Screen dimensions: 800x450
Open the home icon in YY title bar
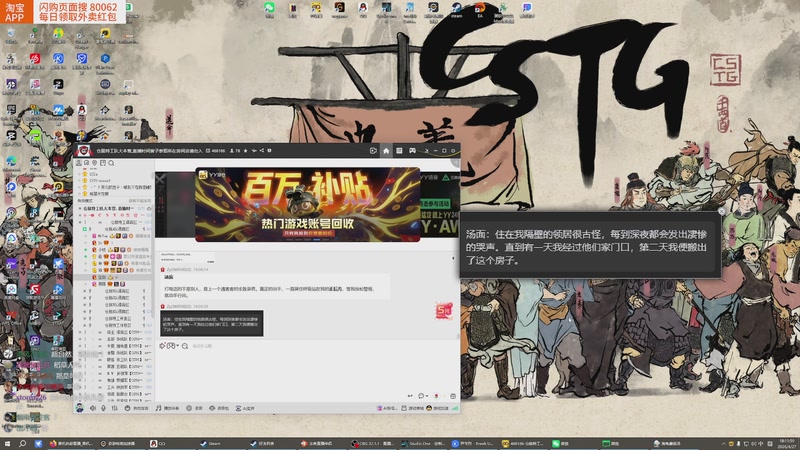tap(386, 151)
